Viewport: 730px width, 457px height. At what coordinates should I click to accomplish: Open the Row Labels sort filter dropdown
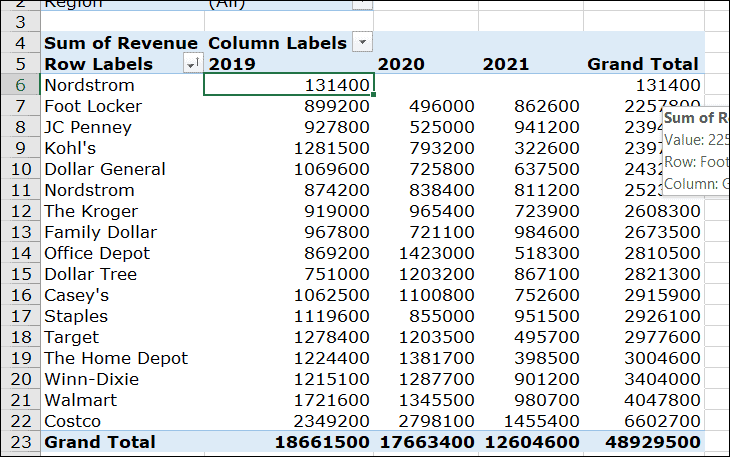[193, 63]
